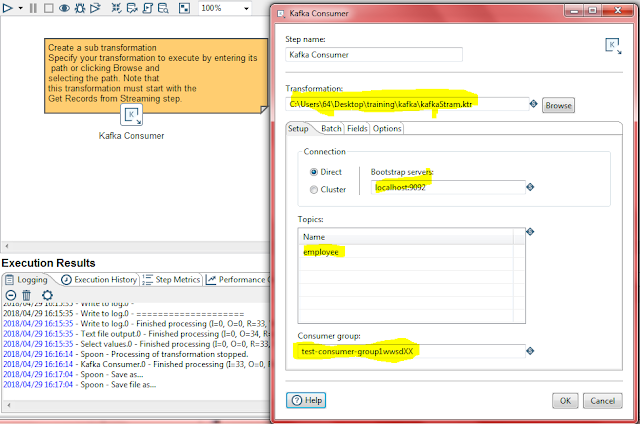
Task: Click the Step name input field
Action: pos(374,55)
